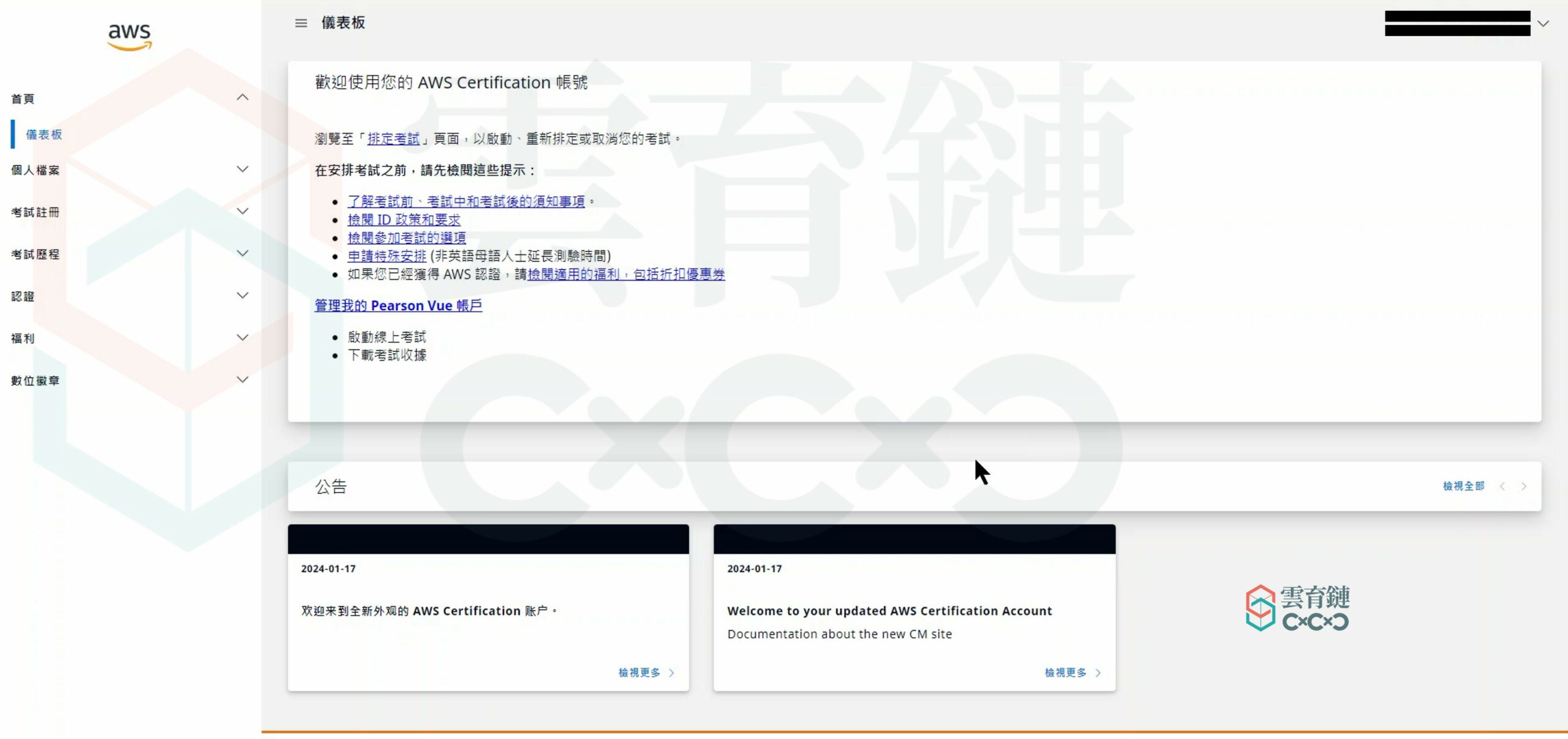The height and width of the screenshot is (739, 1568).
Task: Open the 檢閱 ID 政策和要求 link
Action: tap(404, 219)
